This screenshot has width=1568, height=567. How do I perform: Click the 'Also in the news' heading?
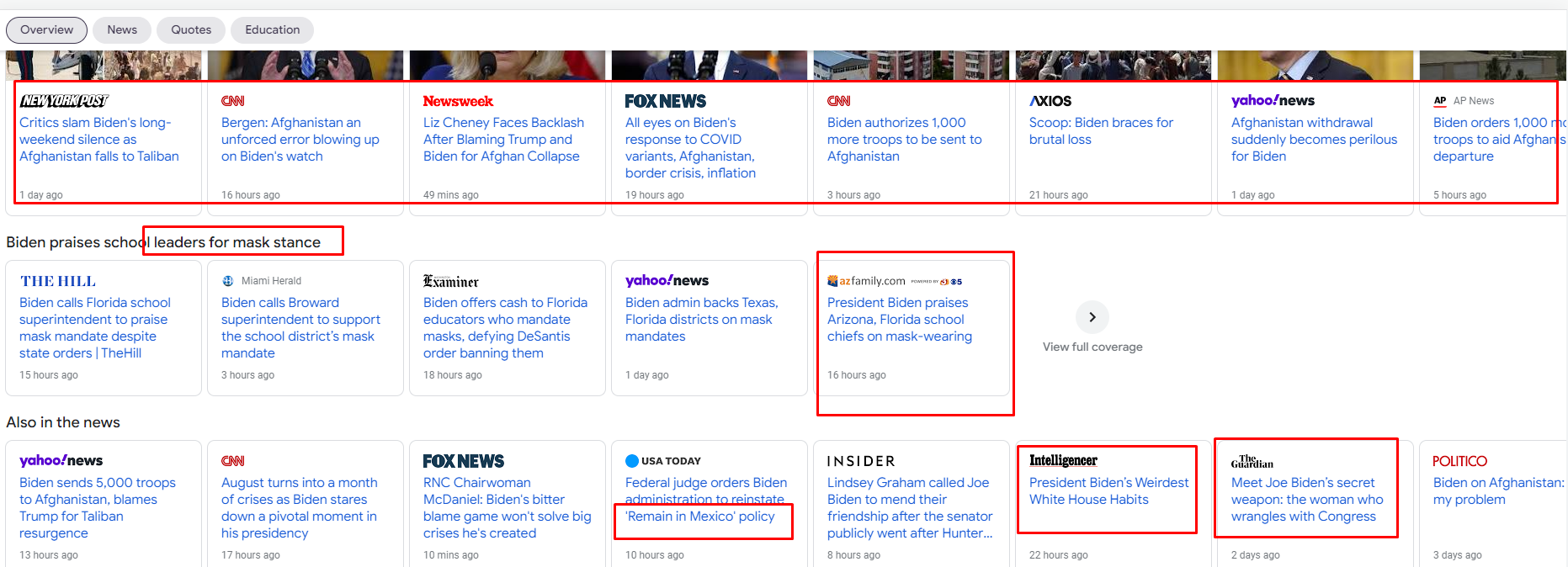63,422
